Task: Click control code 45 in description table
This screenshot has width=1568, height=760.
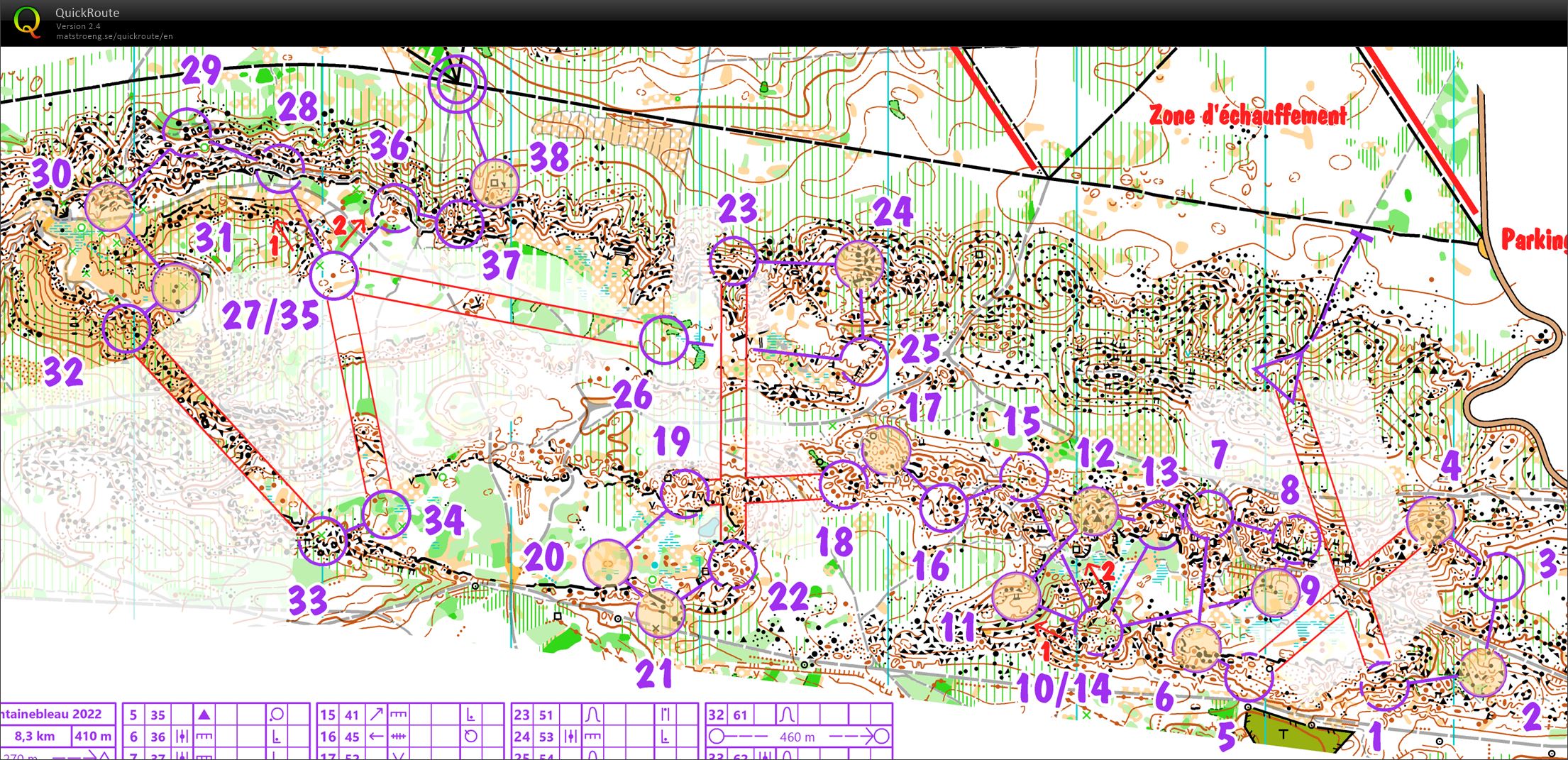Action: [x=353, y=737]
